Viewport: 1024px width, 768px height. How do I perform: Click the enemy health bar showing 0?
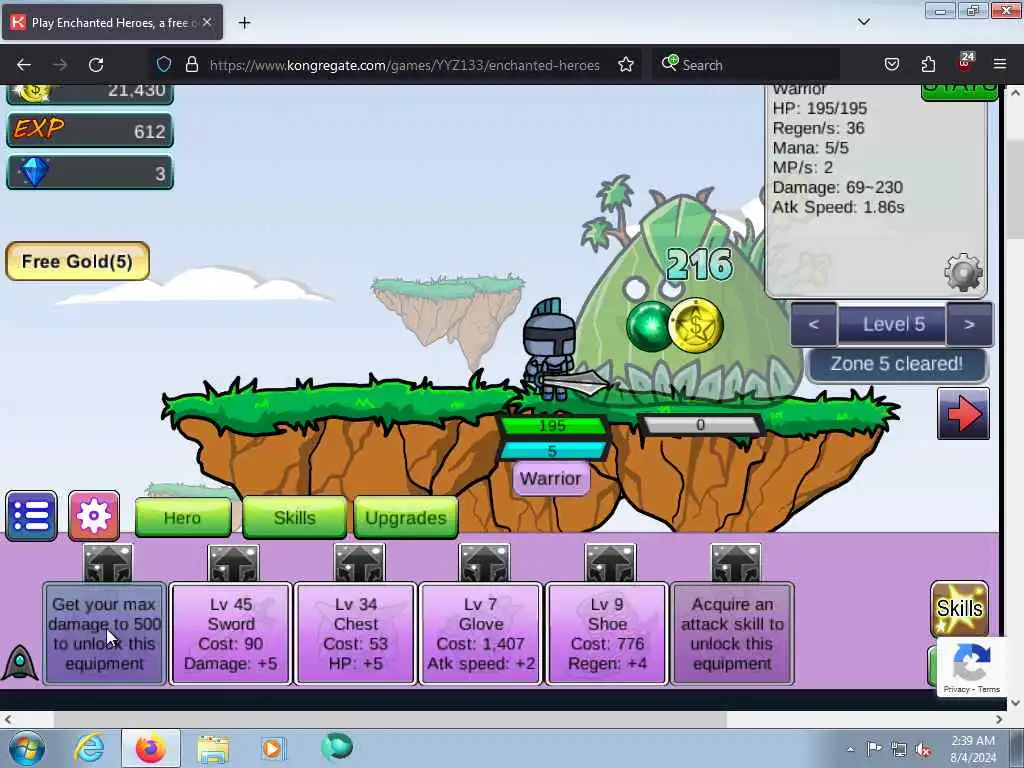click(700, 425)
